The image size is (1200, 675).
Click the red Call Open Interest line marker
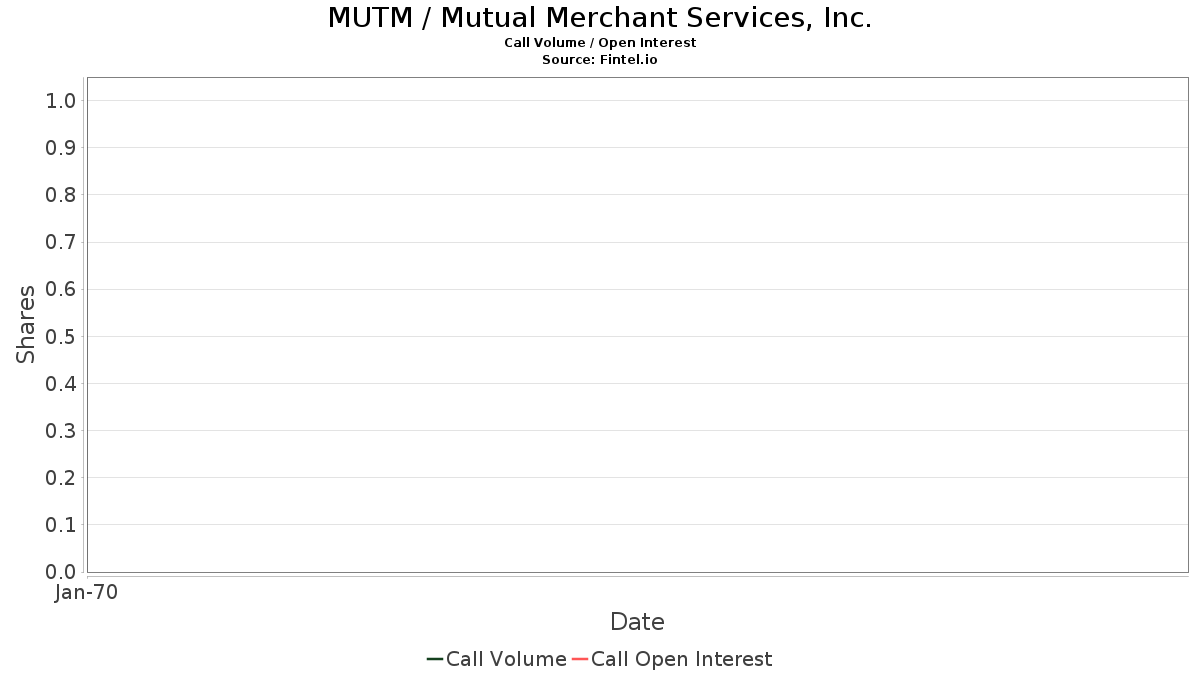tap(579, 659)
